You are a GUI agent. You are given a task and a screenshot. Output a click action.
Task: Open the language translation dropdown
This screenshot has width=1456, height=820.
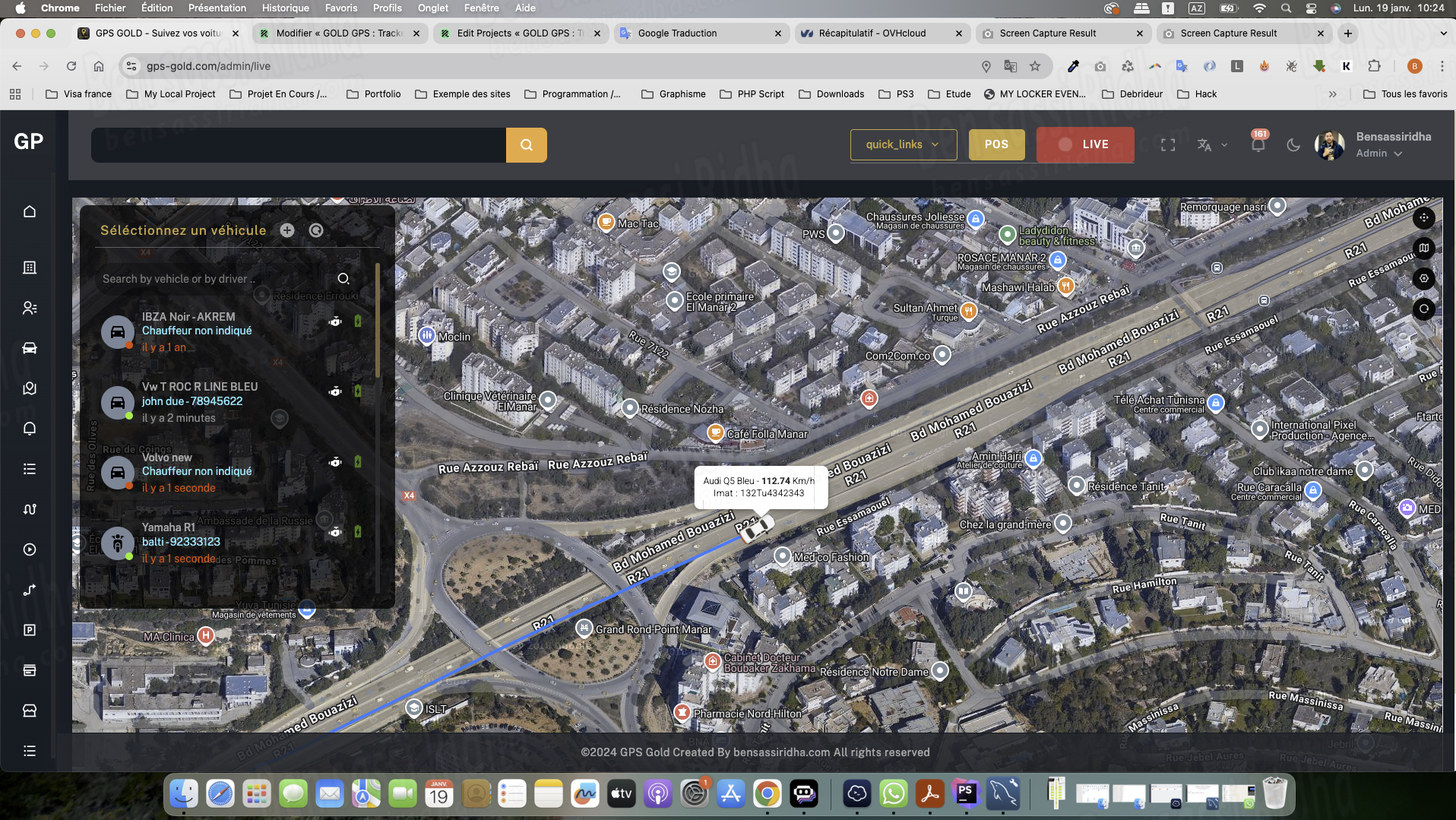(1212, 144)
